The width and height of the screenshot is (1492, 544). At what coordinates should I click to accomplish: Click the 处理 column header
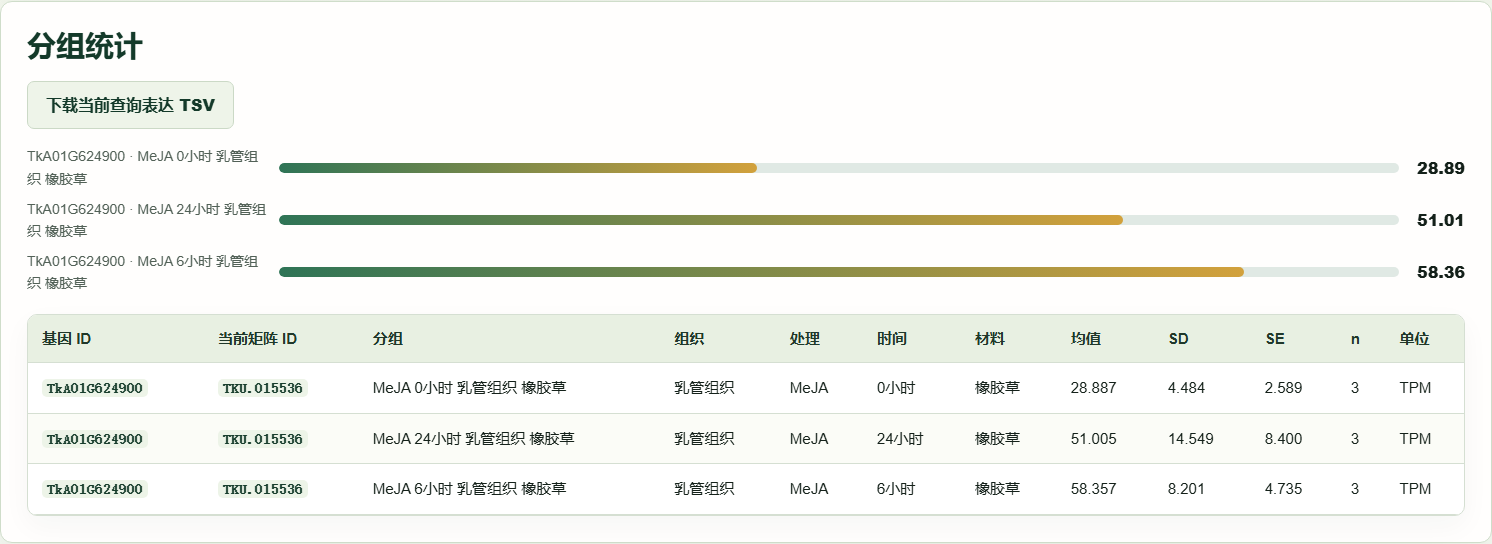(x=804, y=339)
